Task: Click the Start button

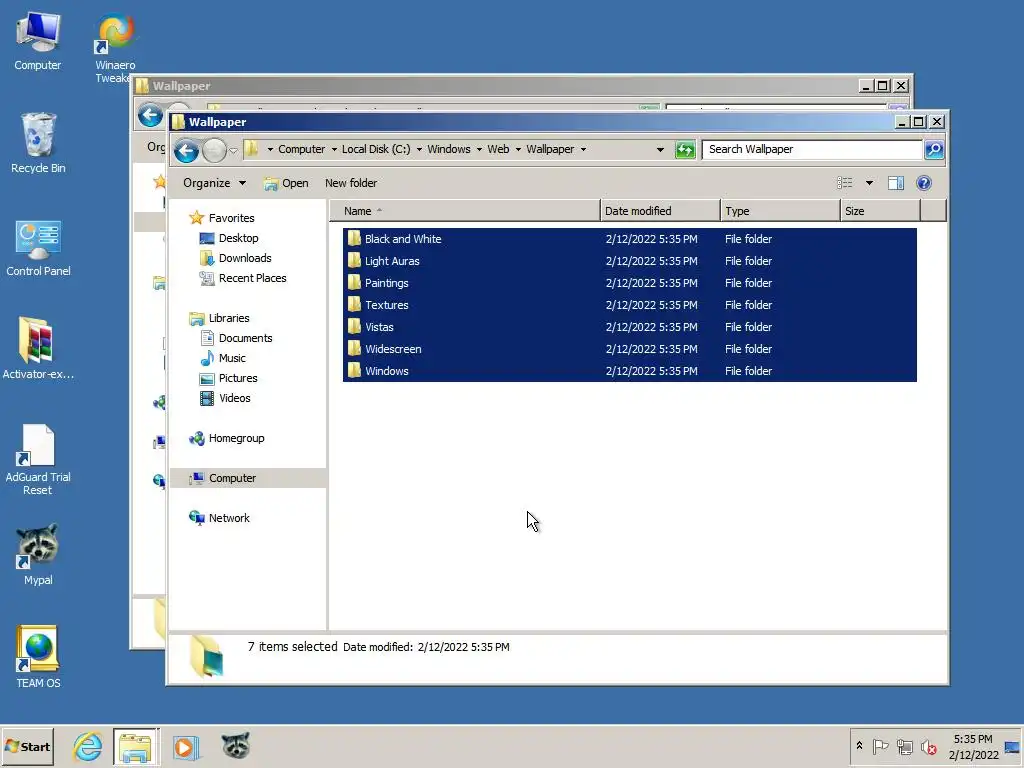Action: click(x=27, y=746)
